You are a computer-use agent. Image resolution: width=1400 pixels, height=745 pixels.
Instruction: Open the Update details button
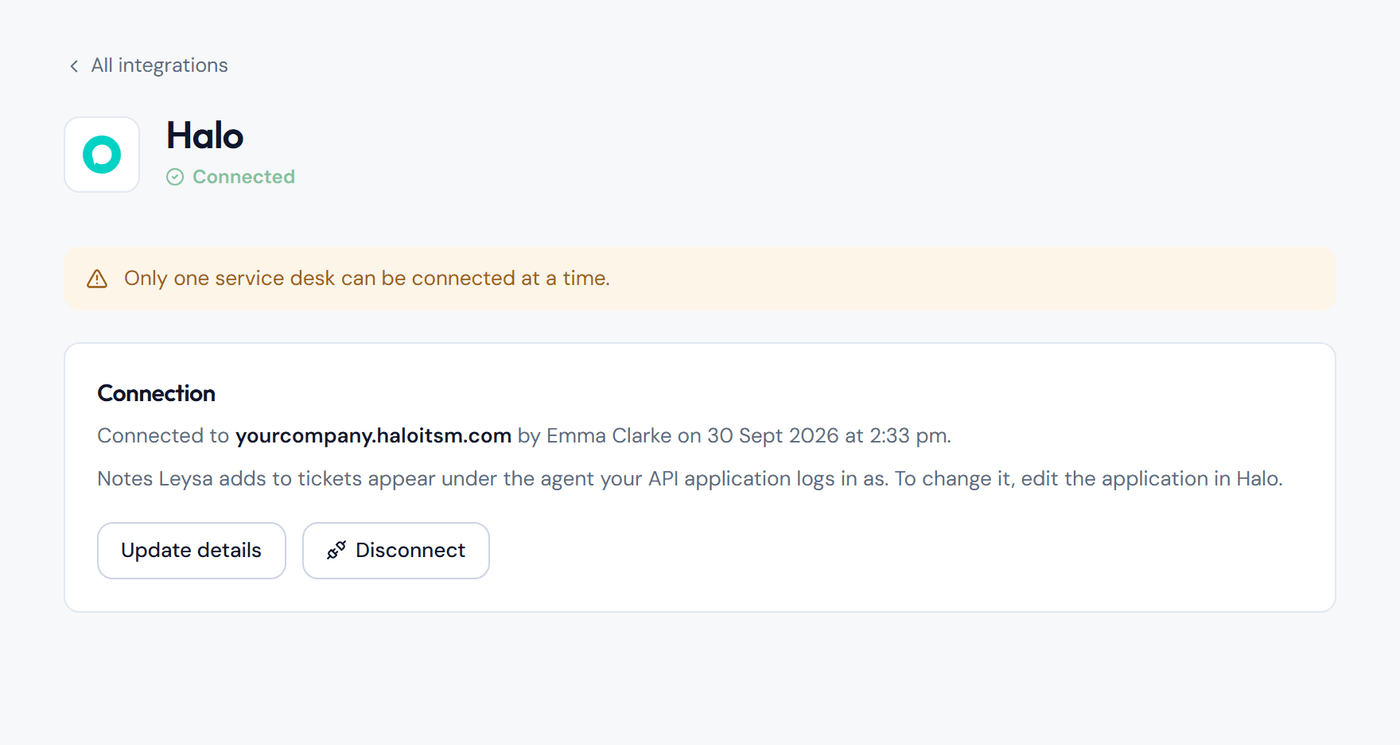191,550
